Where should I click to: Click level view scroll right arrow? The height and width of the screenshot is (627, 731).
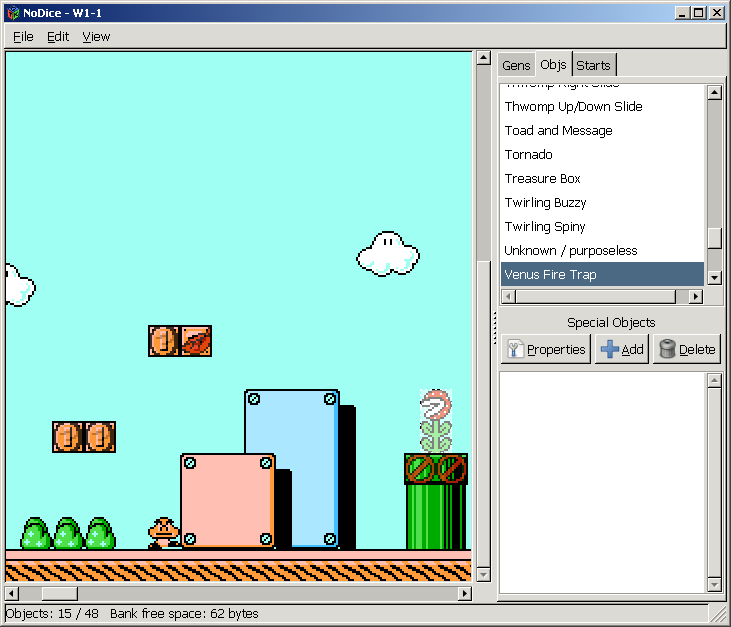464,594
